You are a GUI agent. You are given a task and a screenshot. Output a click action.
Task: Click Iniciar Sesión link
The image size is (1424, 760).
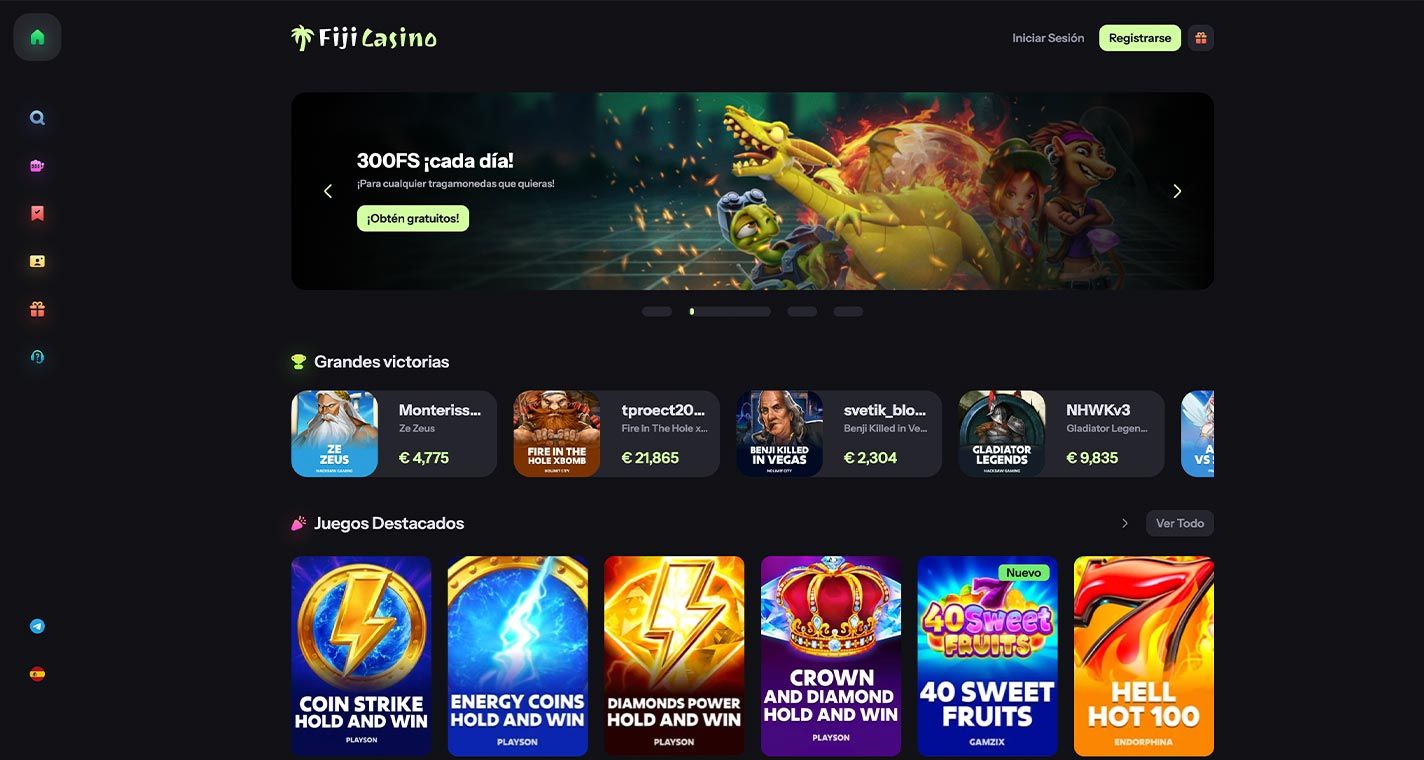pos(1048,38)
